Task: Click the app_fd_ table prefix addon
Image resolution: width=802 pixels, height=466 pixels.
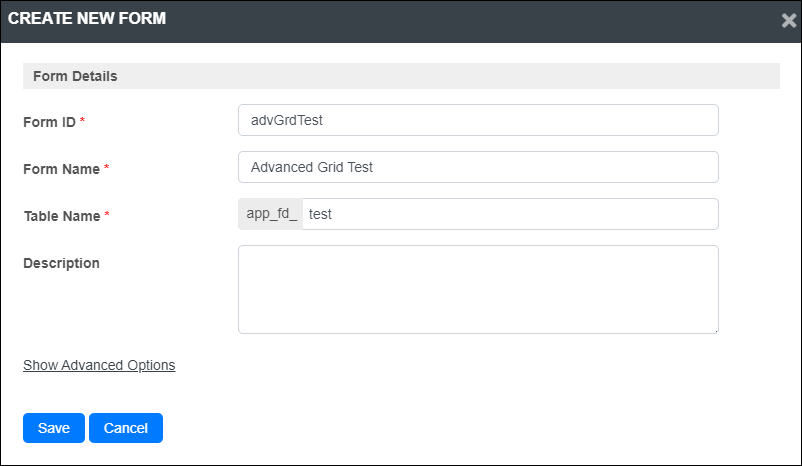Action: click(271, 214)
